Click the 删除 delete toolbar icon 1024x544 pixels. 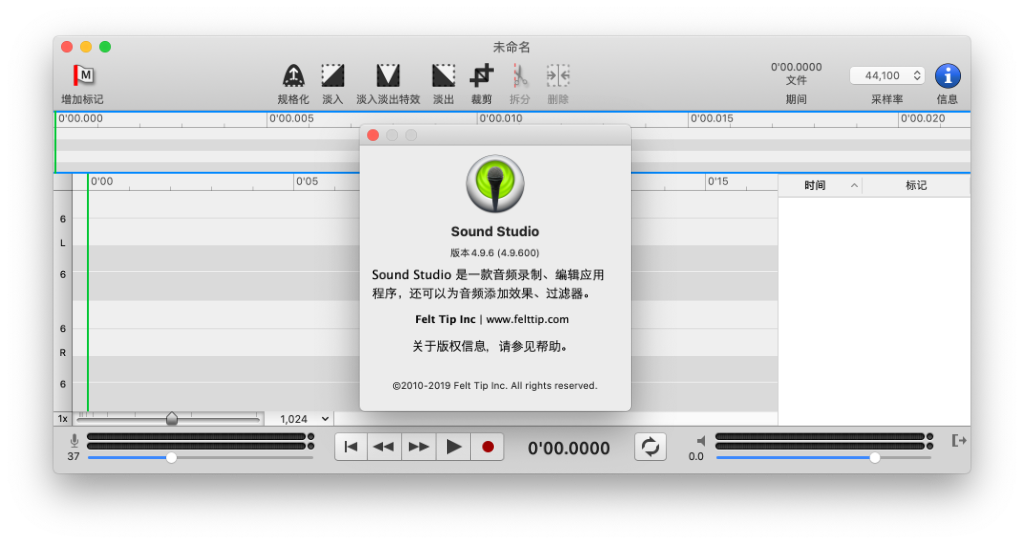pos(558,76)
